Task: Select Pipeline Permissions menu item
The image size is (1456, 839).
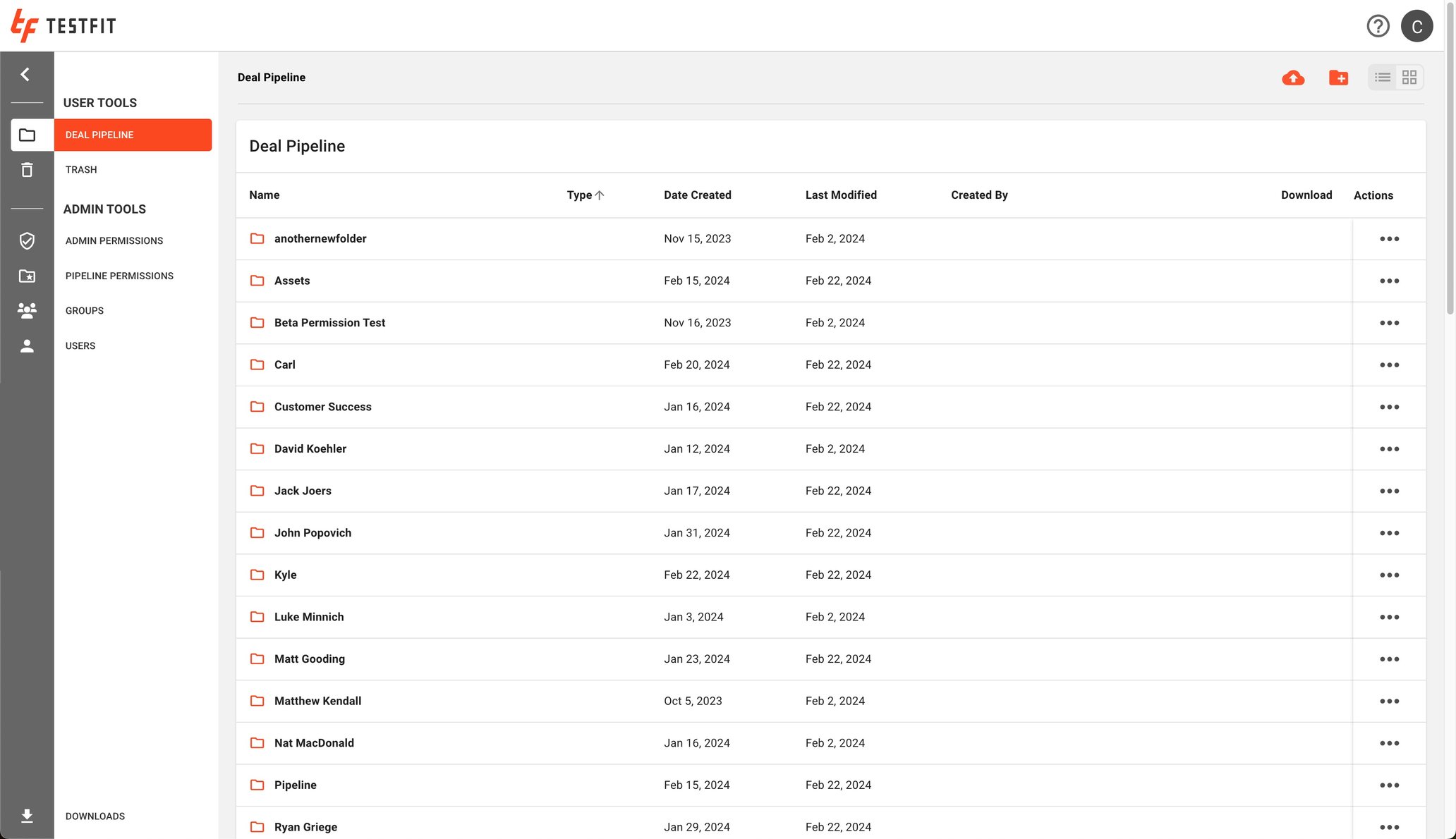Action: (119, 276)
